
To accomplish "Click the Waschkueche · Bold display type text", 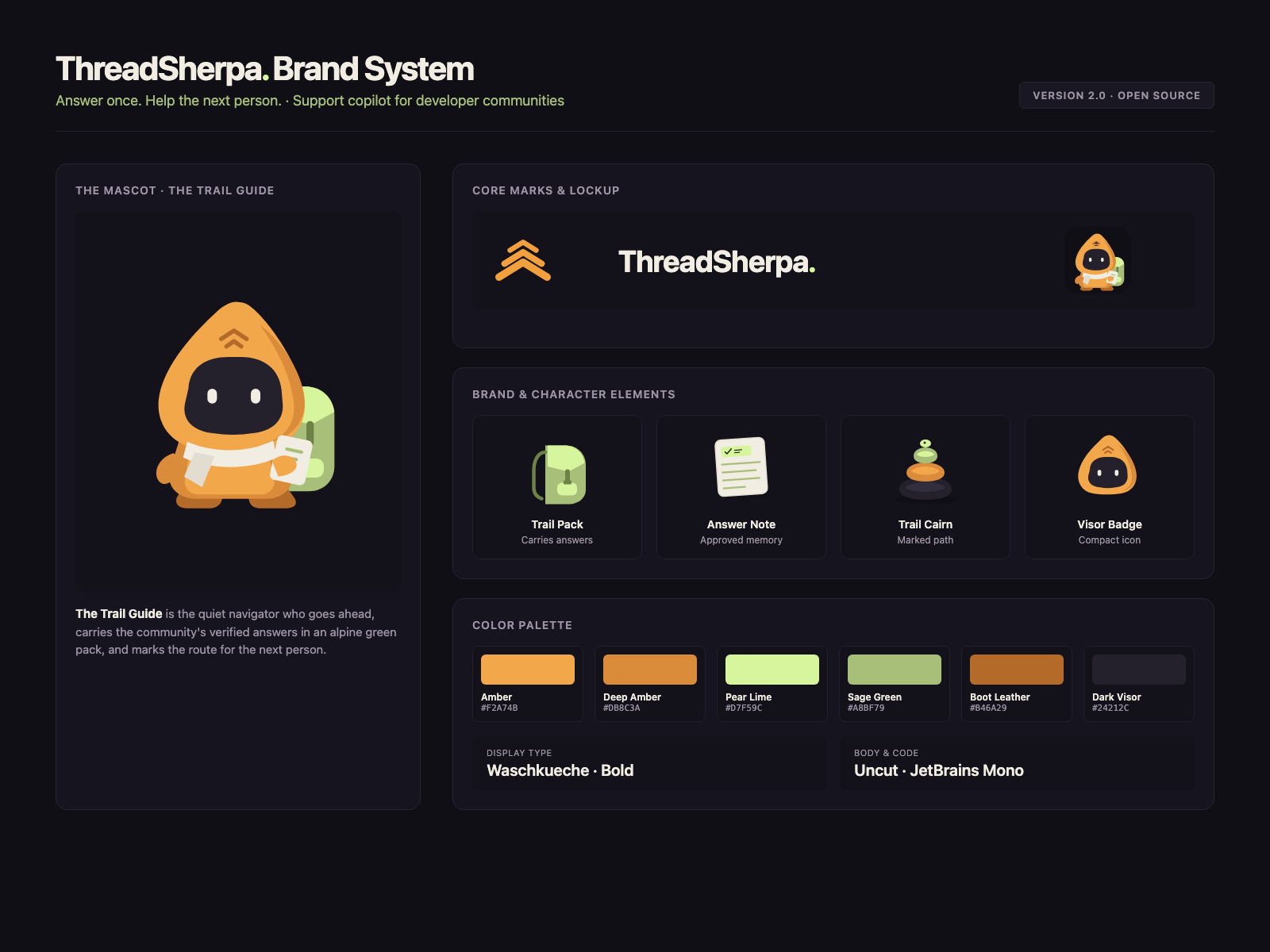I will coord(560,770).
